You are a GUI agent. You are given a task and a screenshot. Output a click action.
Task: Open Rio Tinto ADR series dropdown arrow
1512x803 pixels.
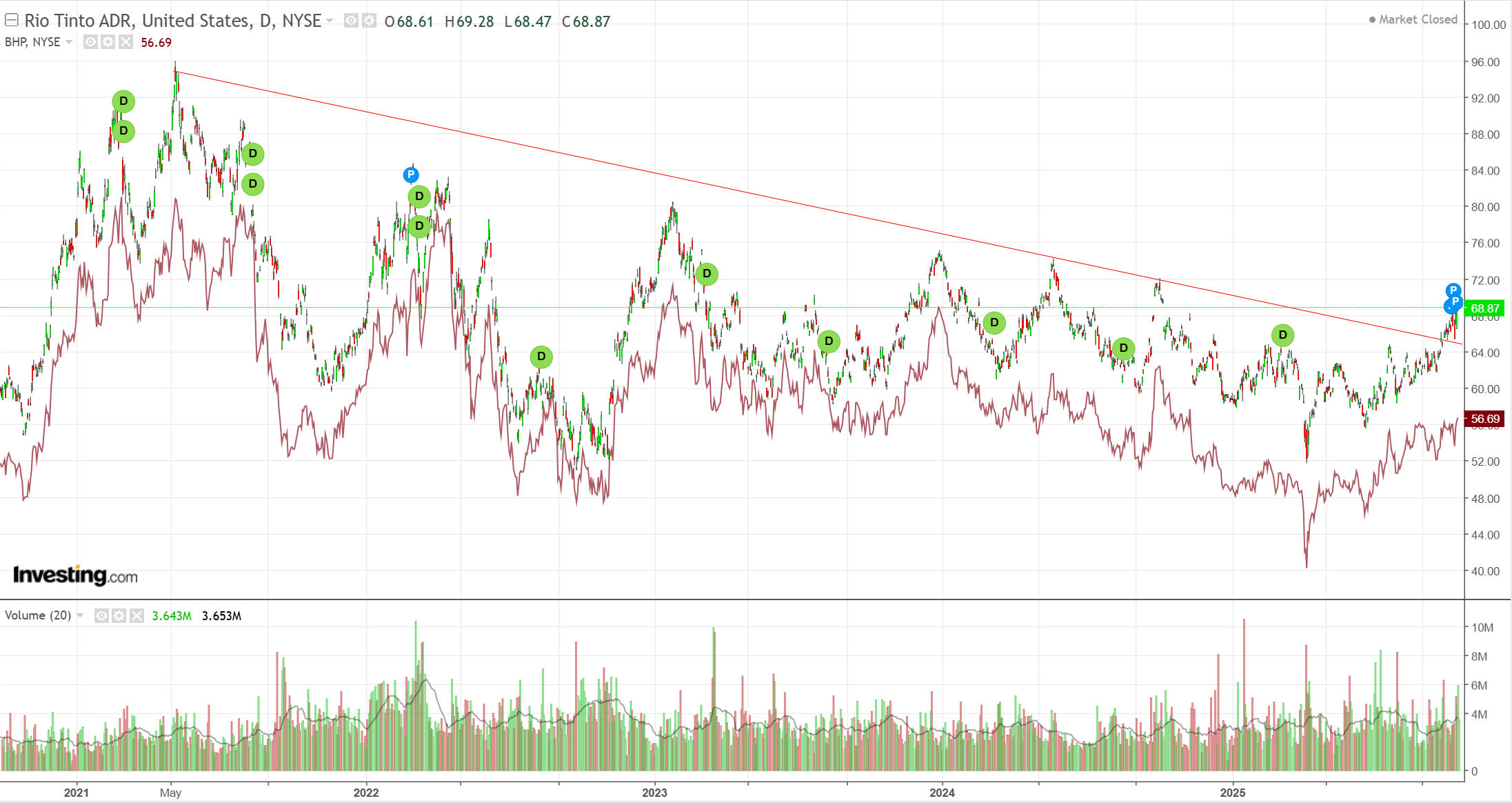[x=330, y=21]
